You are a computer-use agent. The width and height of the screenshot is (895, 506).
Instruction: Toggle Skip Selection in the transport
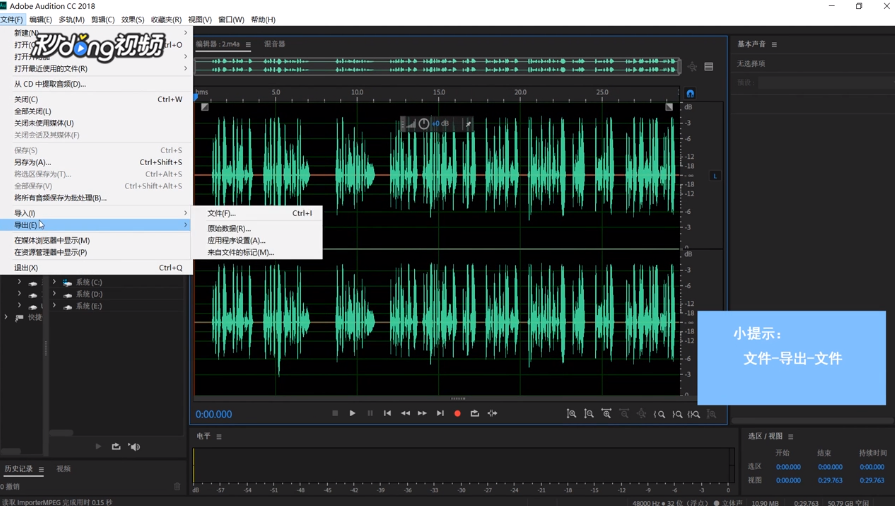click(493, 413)
